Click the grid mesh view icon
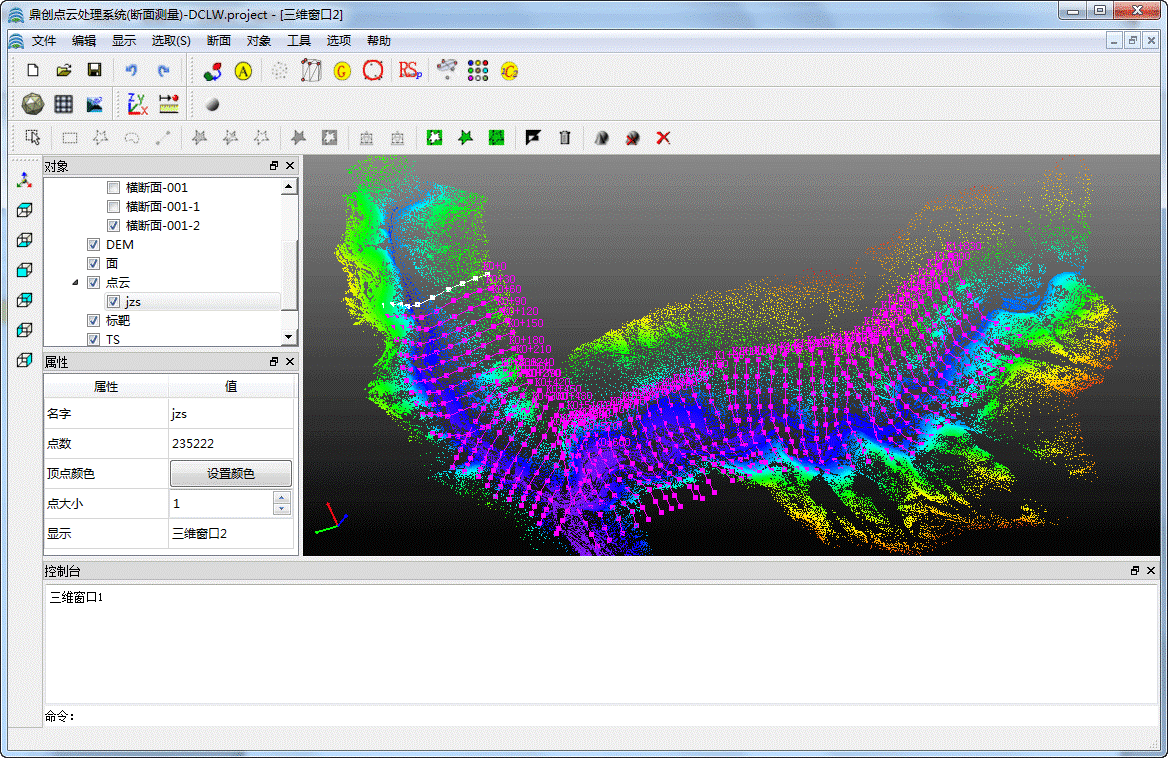1168x758 pixels. 63,103
